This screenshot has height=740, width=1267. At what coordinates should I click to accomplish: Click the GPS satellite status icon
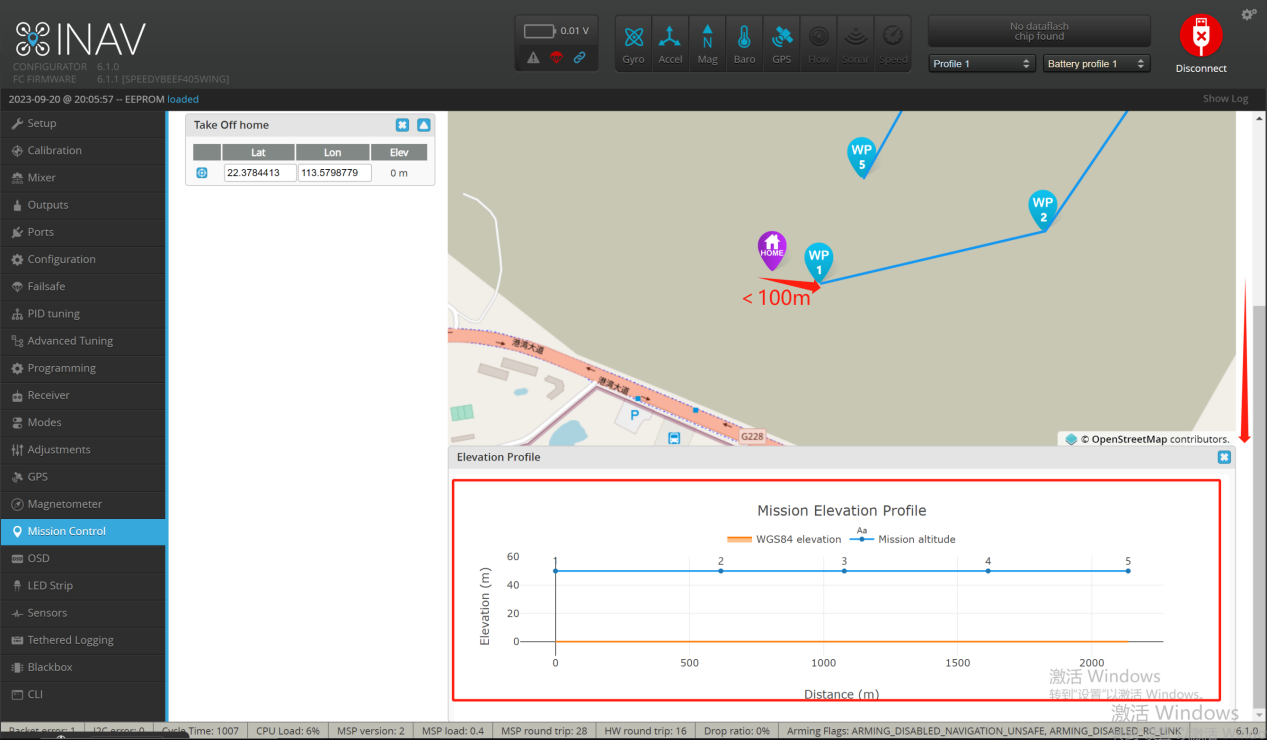(781, 44)
